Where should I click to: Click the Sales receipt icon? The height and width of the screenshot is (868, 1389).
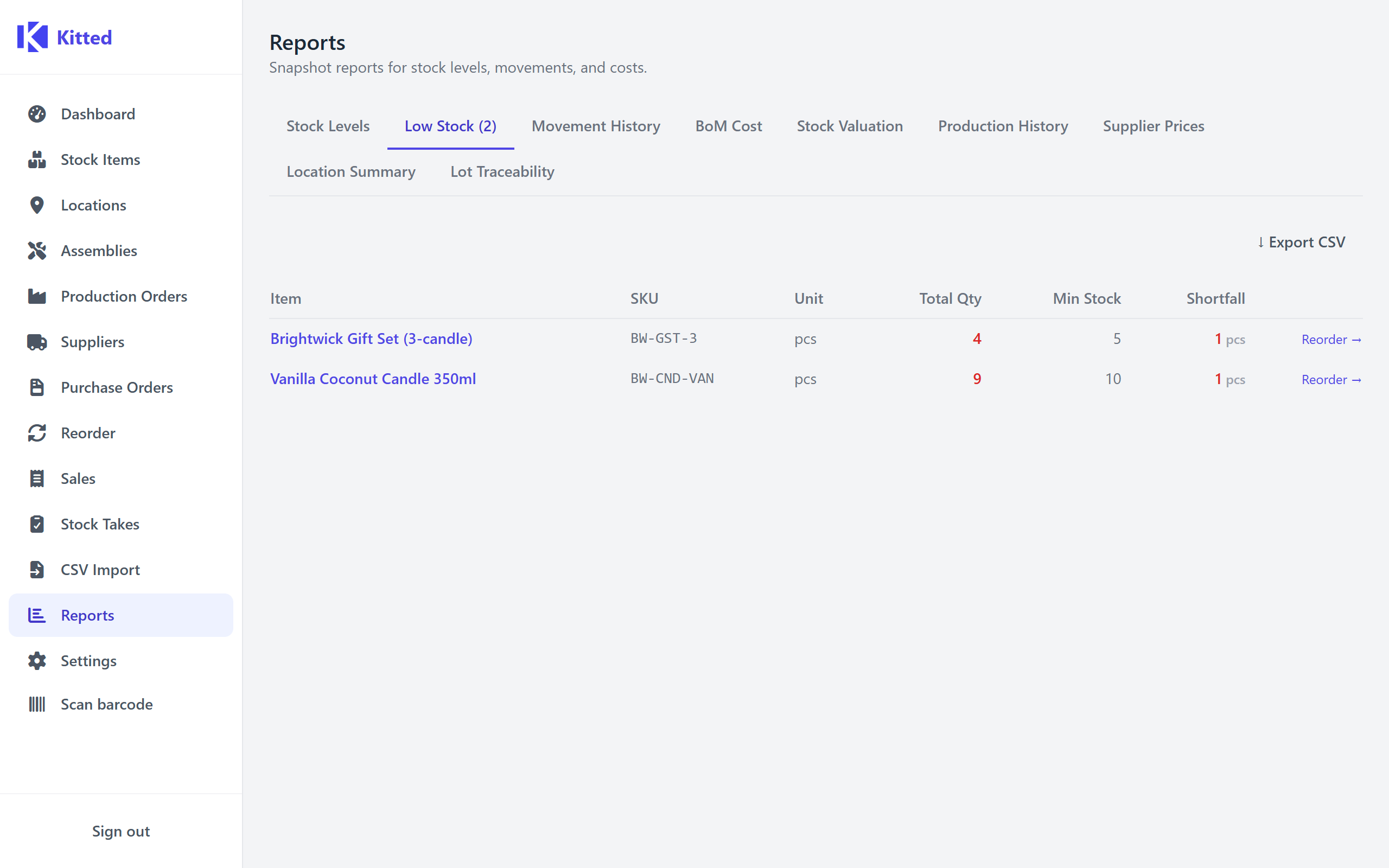[x=37, y=479]
